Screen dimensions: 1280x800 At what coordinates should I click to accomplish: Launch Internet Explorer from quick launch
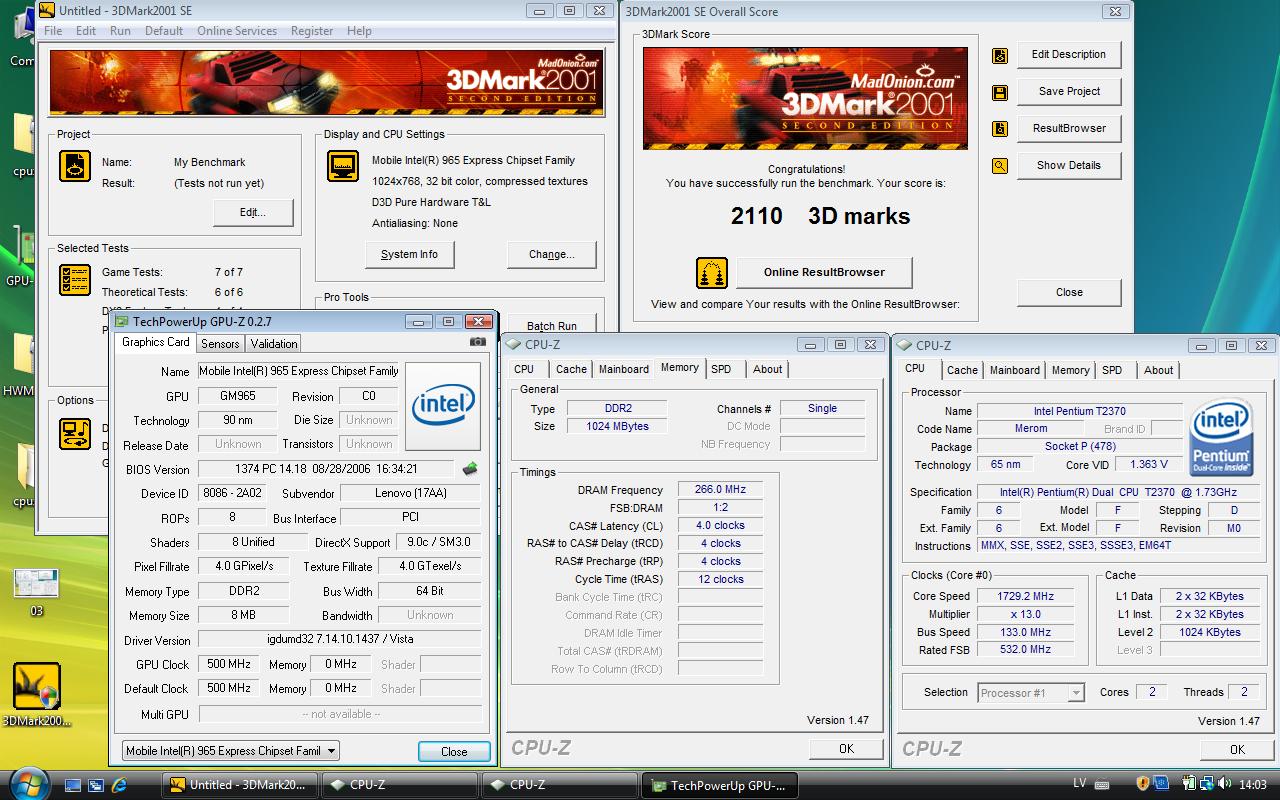point(119,785)
